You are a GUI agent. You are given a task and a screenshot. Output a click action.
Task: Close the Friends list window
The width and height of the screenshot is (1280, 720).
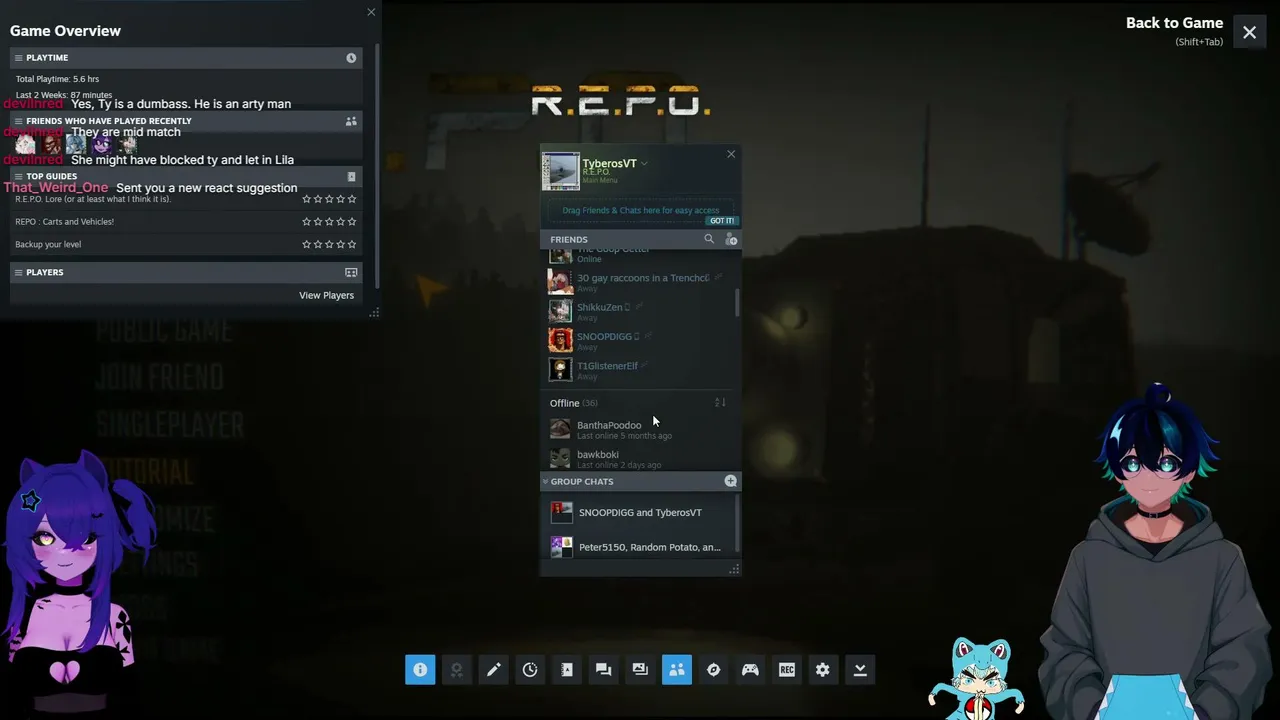(x=731, y=154)
